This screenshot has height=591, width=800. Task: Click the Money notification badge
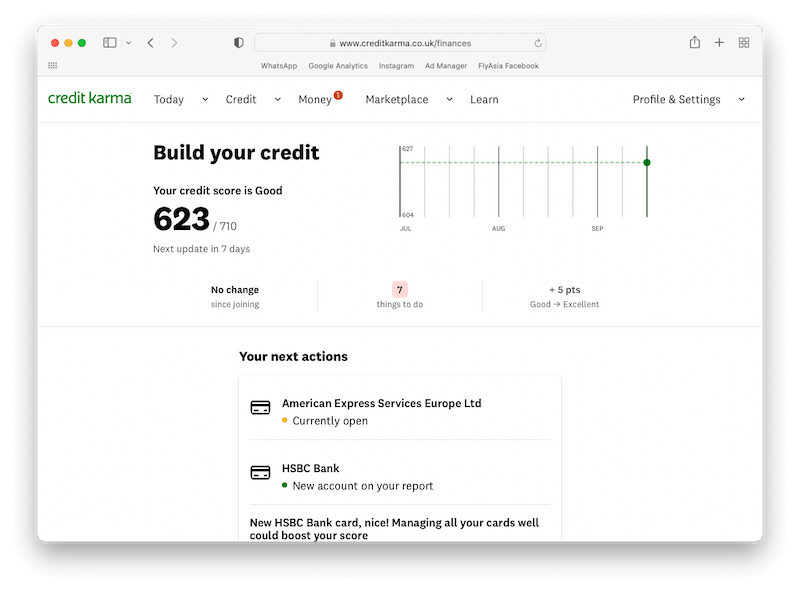click(x=338, y=95)
